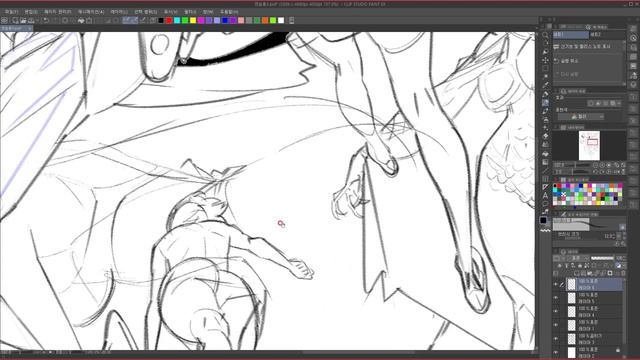Click the Undo arrow in command bar
The height and width of the screenshot is (360, 640).
click(46, 20)
